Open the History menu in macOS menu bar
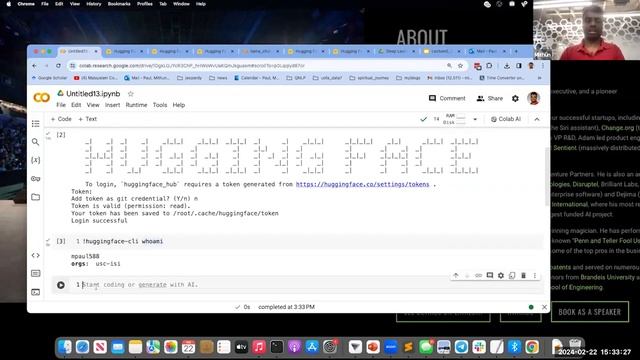Image resolution: width=640 pixels, height=360 pixels. 93,4
